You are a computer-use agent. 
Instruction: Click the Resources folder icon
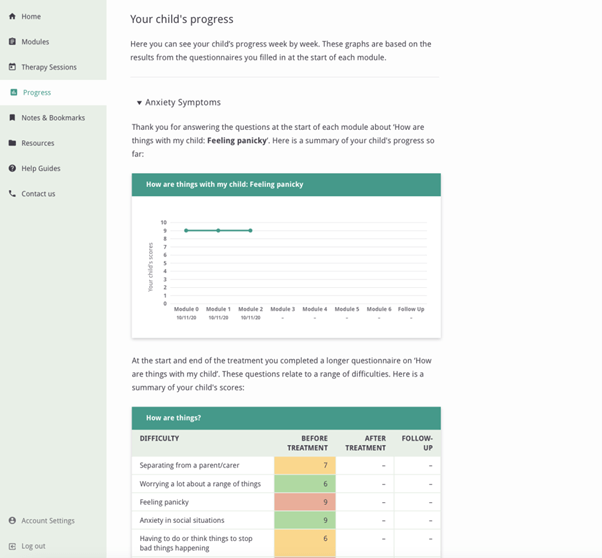pos(12,143)
